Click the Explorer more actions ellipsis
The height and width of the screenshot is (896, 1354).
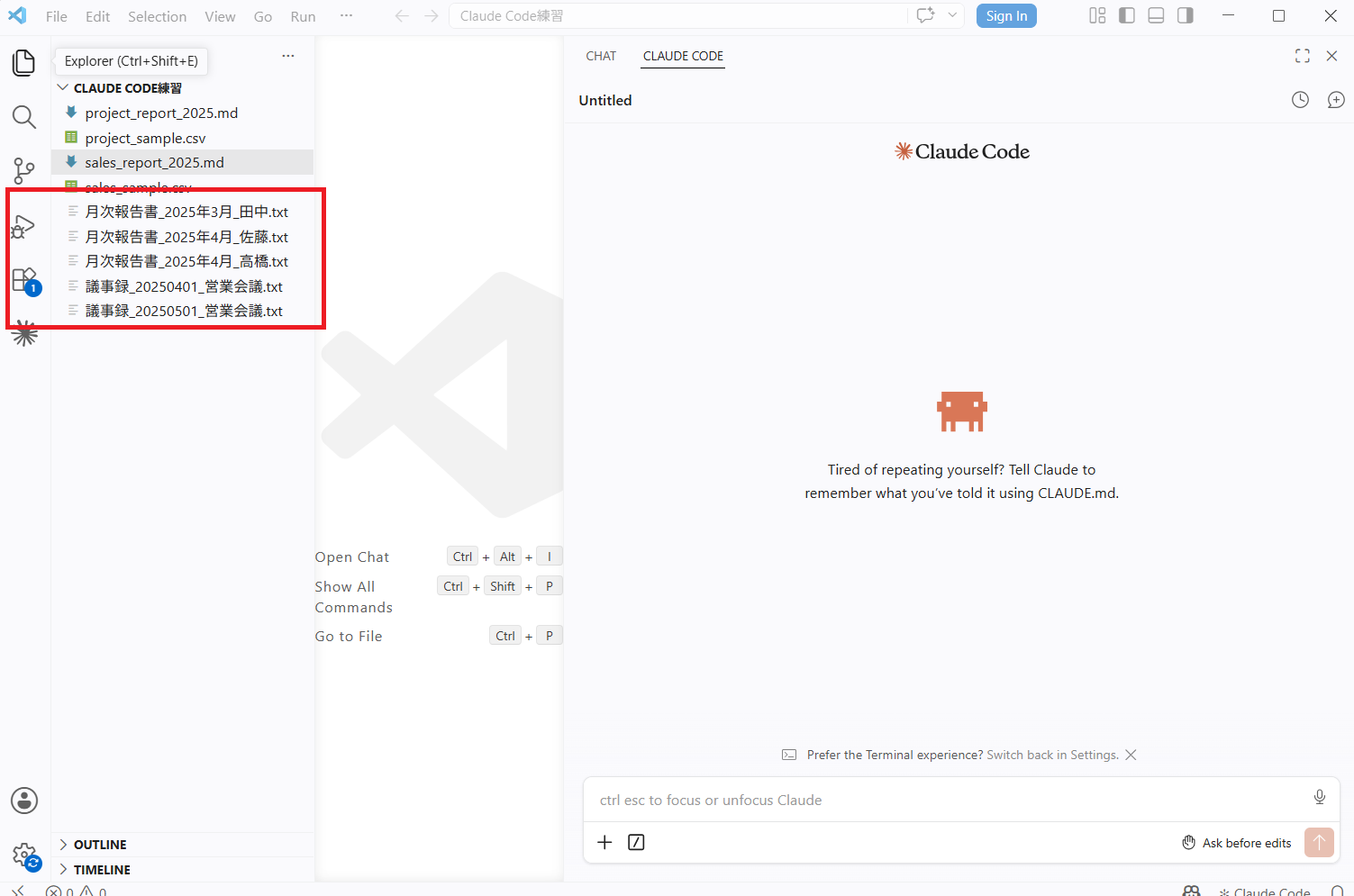click(x=288, y=56)
